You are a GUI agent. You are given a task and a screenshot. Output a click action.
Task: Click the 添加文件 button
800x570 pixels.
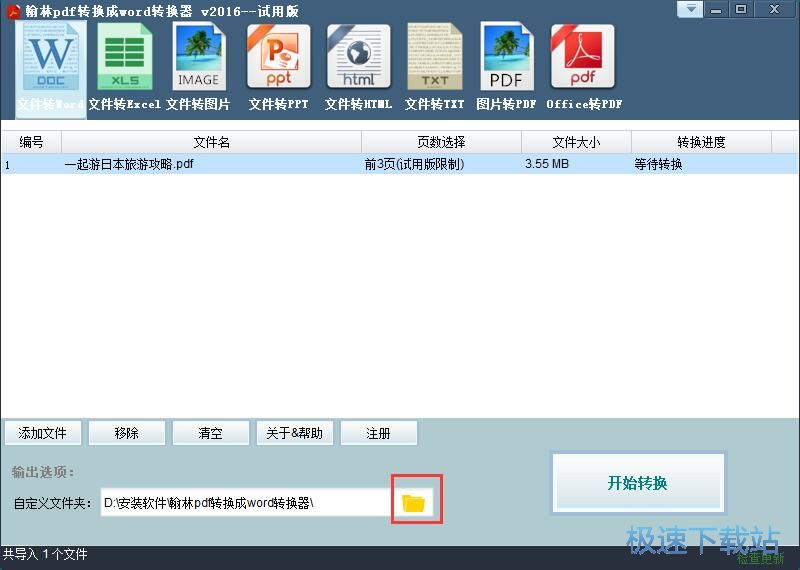pyautogui.click(x=43, y=433)
